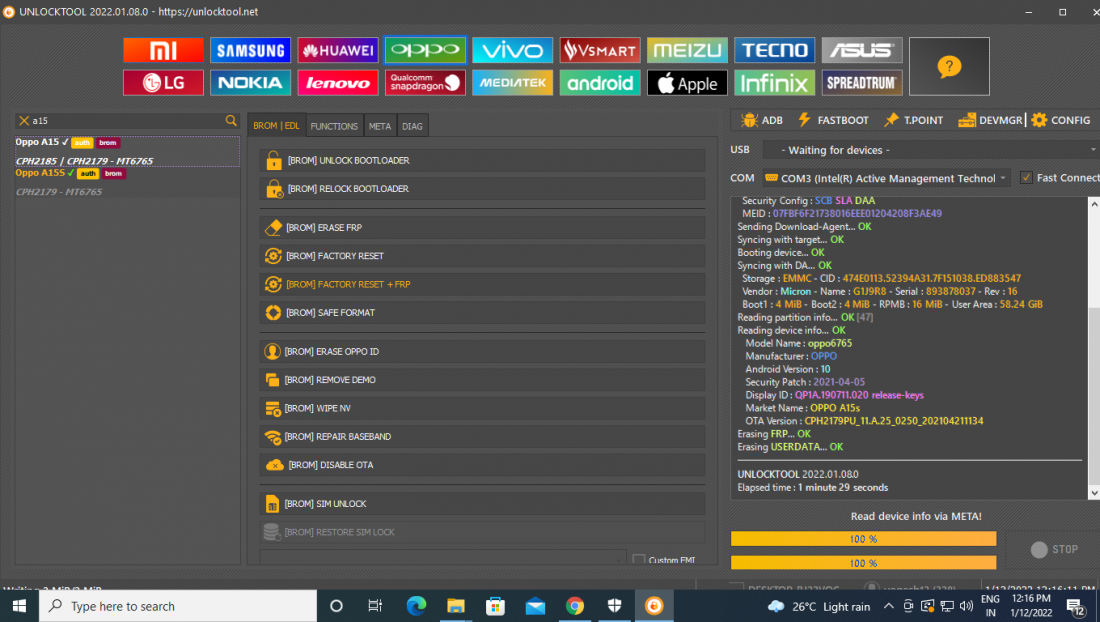Screen dimensions: 1100x622
Task: Open the COM port dropdown
Action: click(x=887, y=178)
